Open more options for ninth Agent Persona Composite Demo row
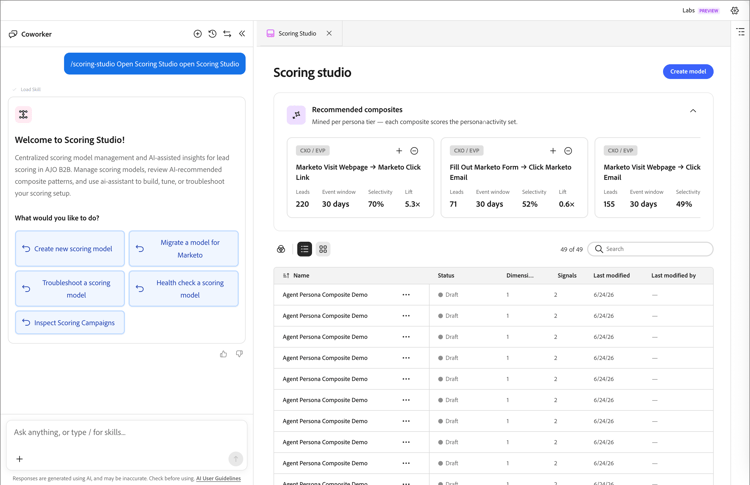 (406, 463)
